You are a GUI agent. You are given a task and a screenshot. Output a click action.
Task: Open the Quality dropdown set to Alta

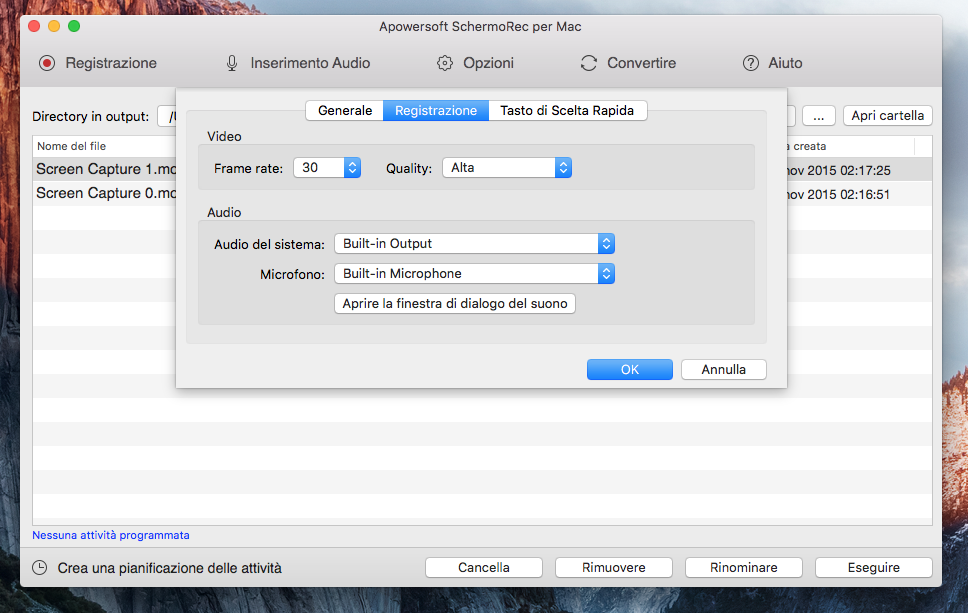507,167
